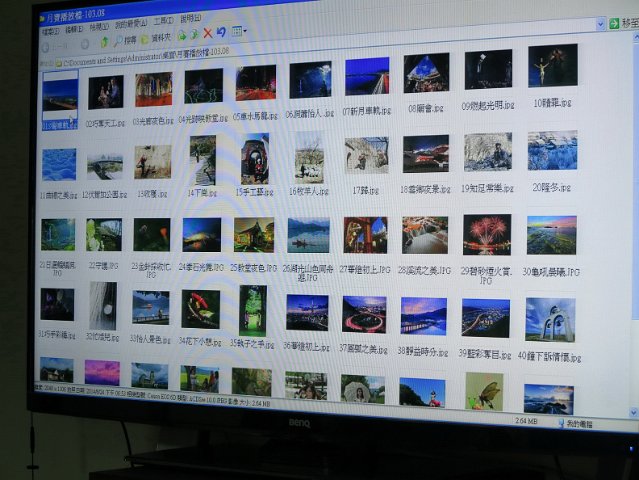Click the 08廟會.jpg file name

click(425, 109)
